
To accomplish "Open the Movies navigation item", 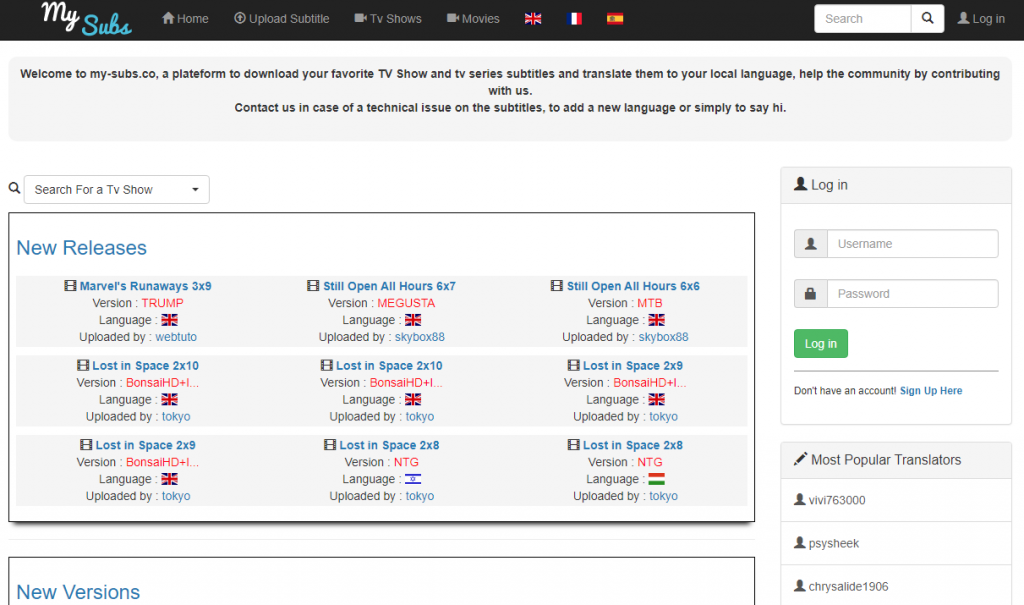I will click(x=473, y=19).
